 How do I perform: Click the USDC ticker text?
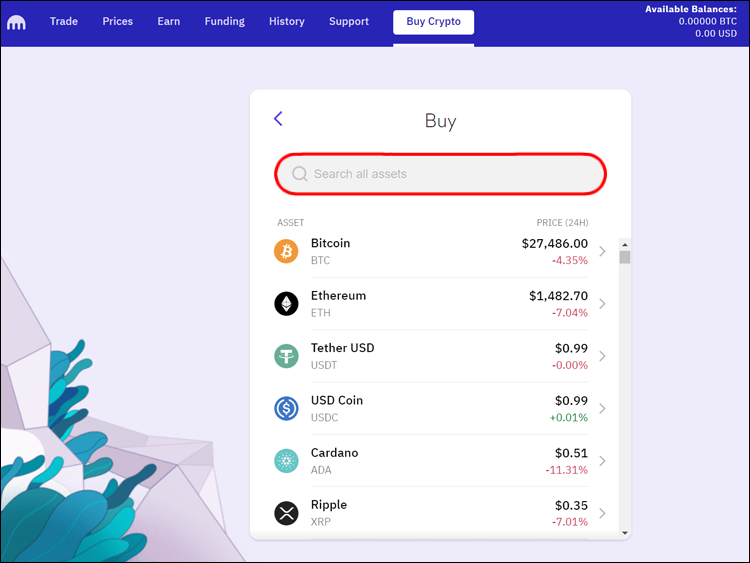click(324, 418)
